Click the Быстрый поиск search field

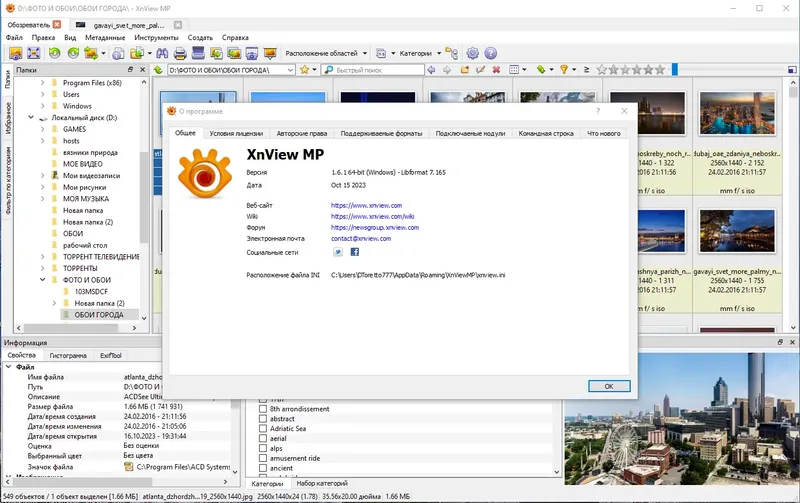[x=373, y=70]
